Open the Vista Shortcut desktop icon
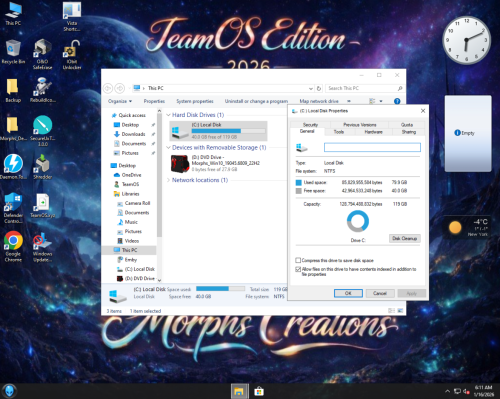The width and height of the screenshot is (500, 399). tap(72, 16)
